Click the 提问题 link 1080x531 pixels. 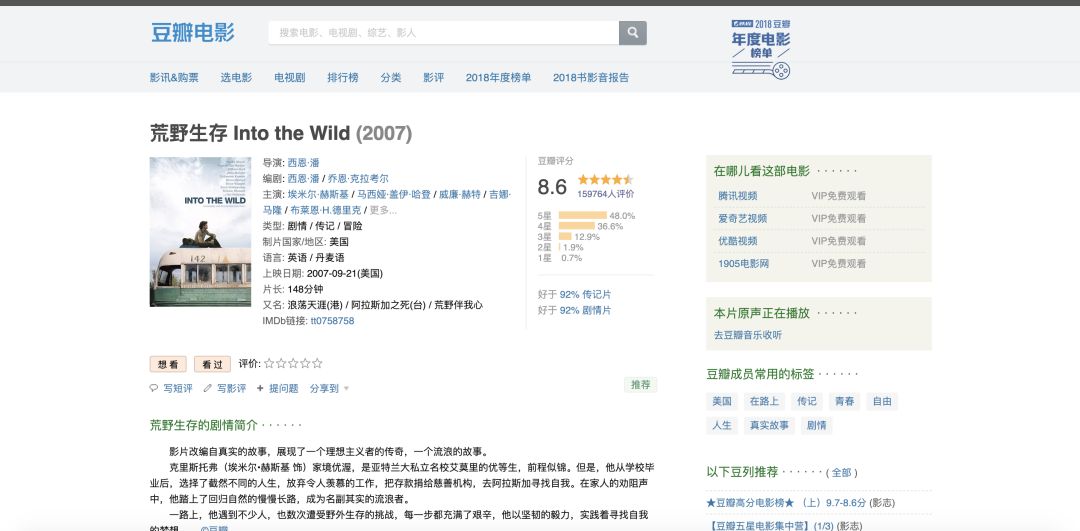click(x=284, y=388)
